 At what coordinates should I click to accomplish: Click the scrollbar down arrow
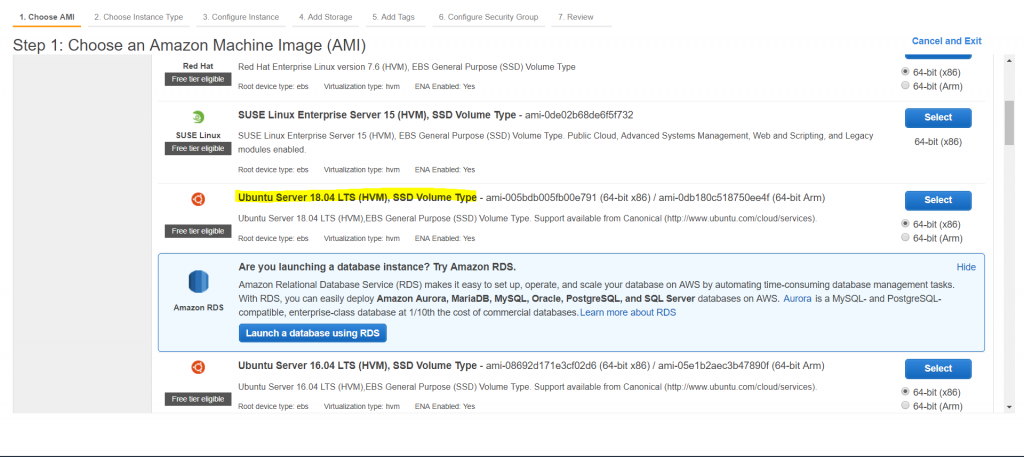pos(1009,406)
